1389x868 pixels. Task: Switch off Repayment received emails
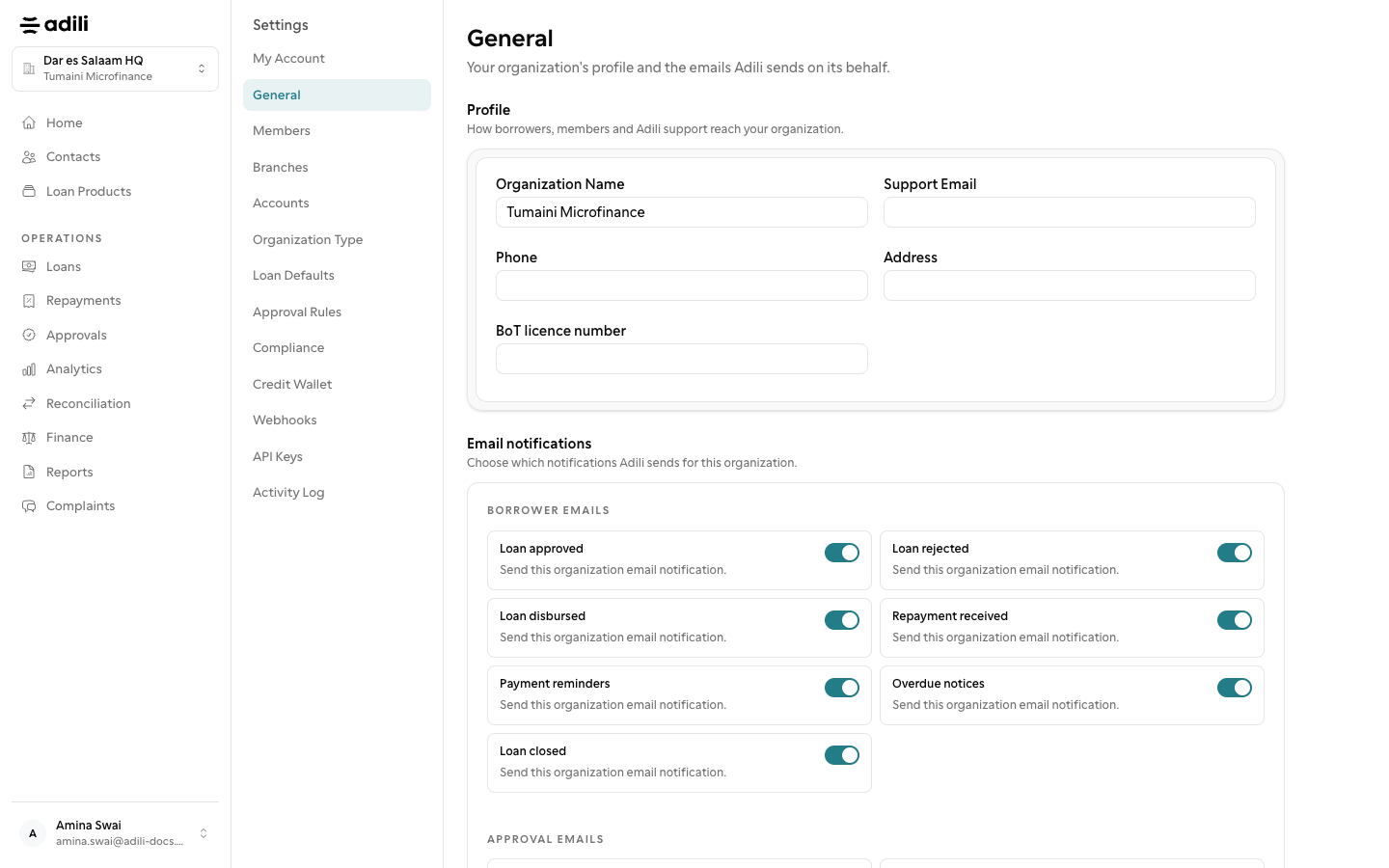pyautogui.click(x=1235, y=620)
